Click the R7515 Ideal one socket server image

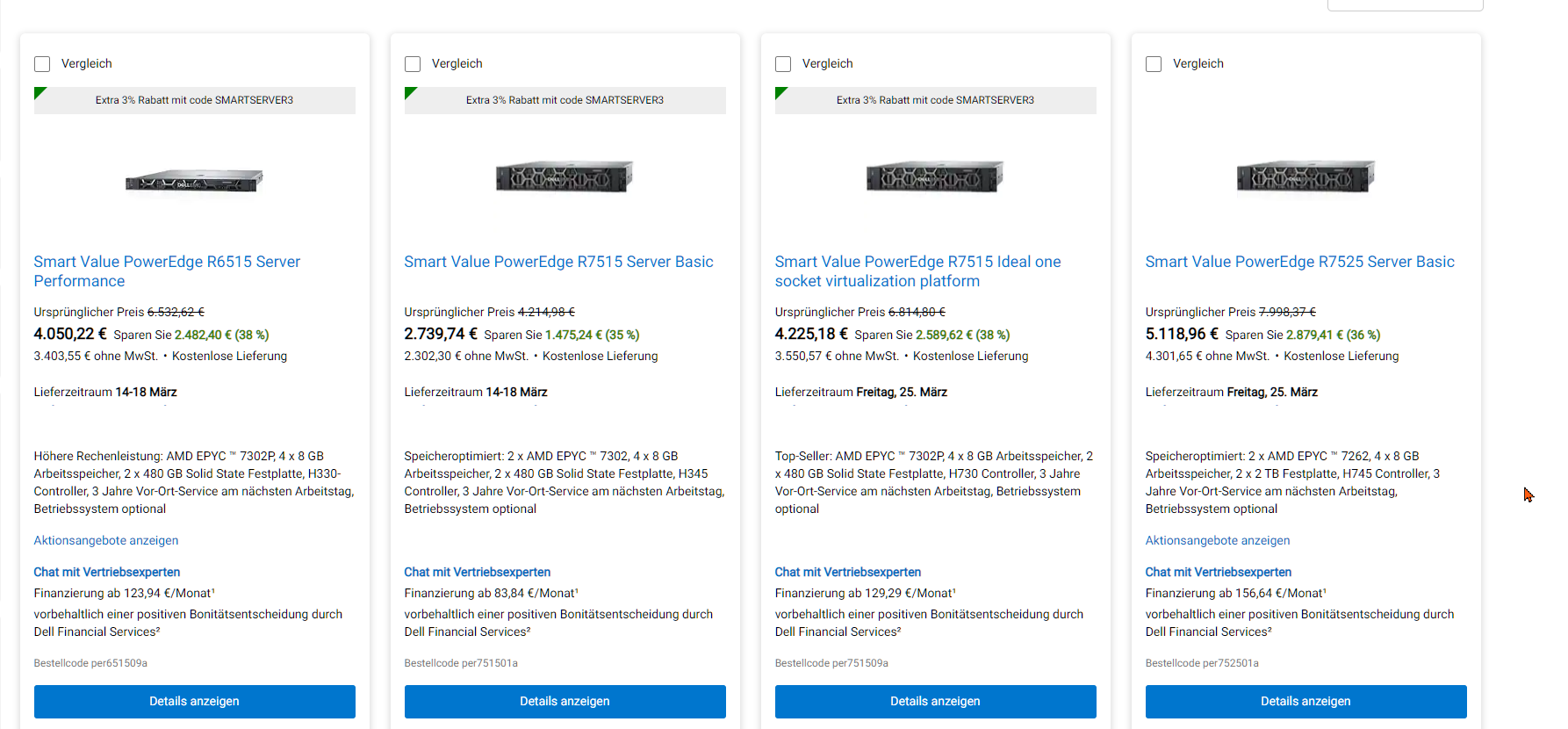pos(935,177)
